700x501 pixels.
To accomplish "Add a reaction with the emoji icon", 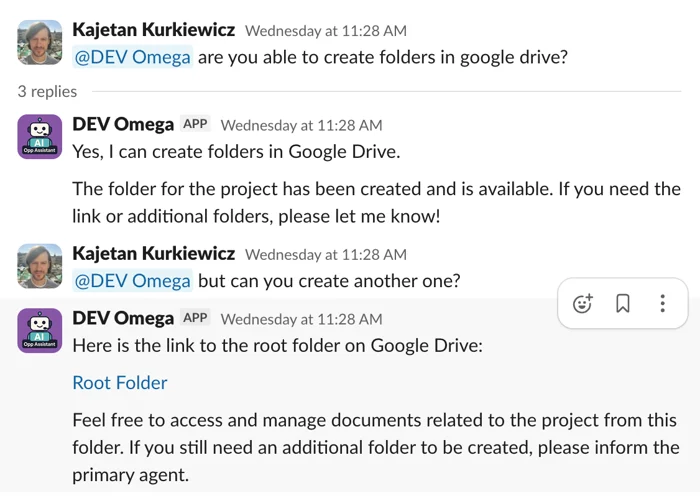I will pyautogui.click(x=583, y=303).
